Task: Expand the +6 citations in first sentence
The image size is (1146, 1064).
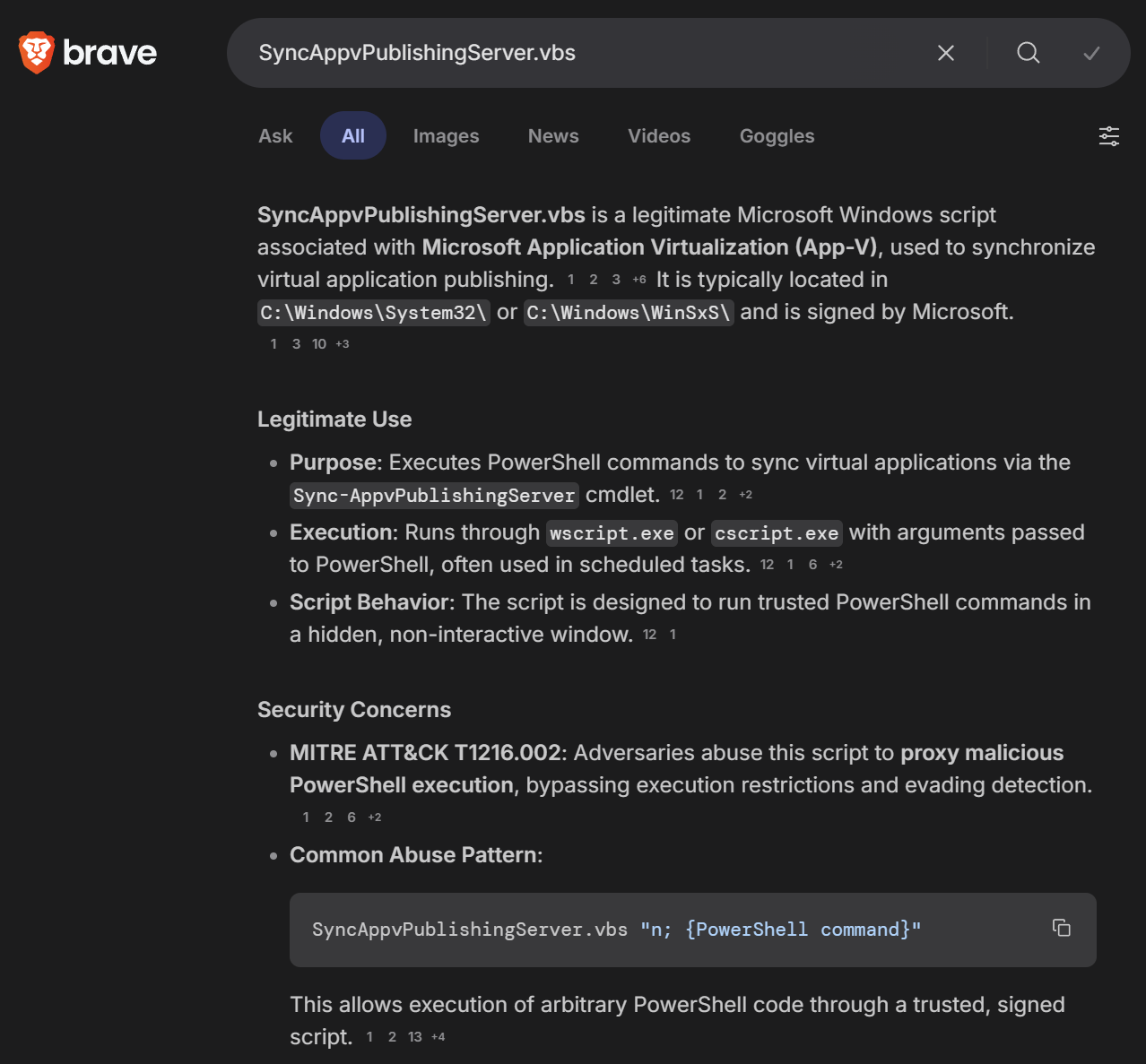Action: pyautogui.click(x=638, y=280)
